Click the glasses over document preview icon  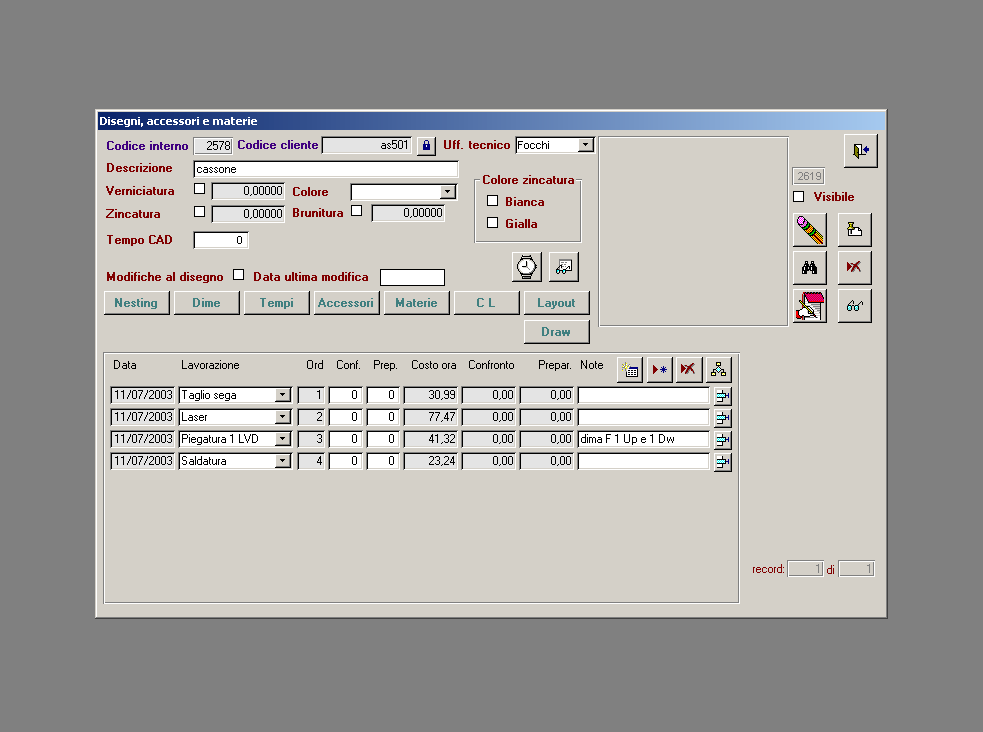[564, 267]
